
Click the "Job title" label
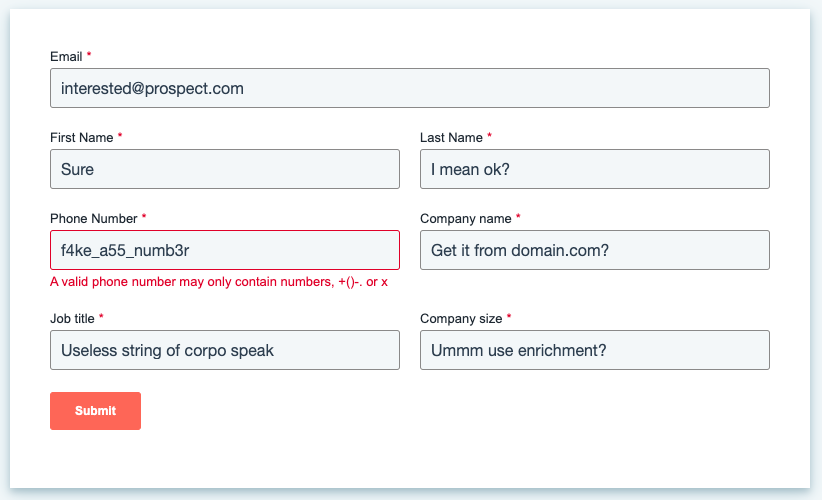point(72,319)
